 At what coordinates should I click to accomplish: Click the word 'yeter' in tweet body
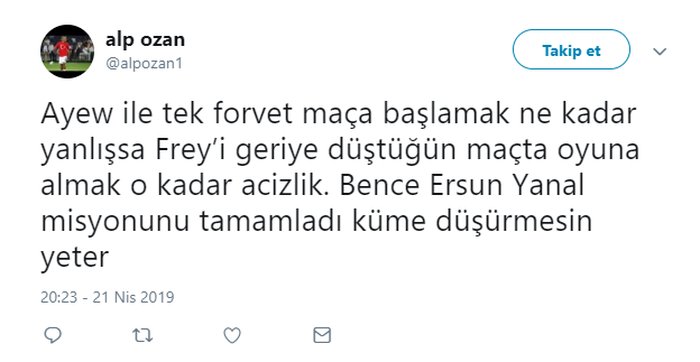click(x=75, y=259)
